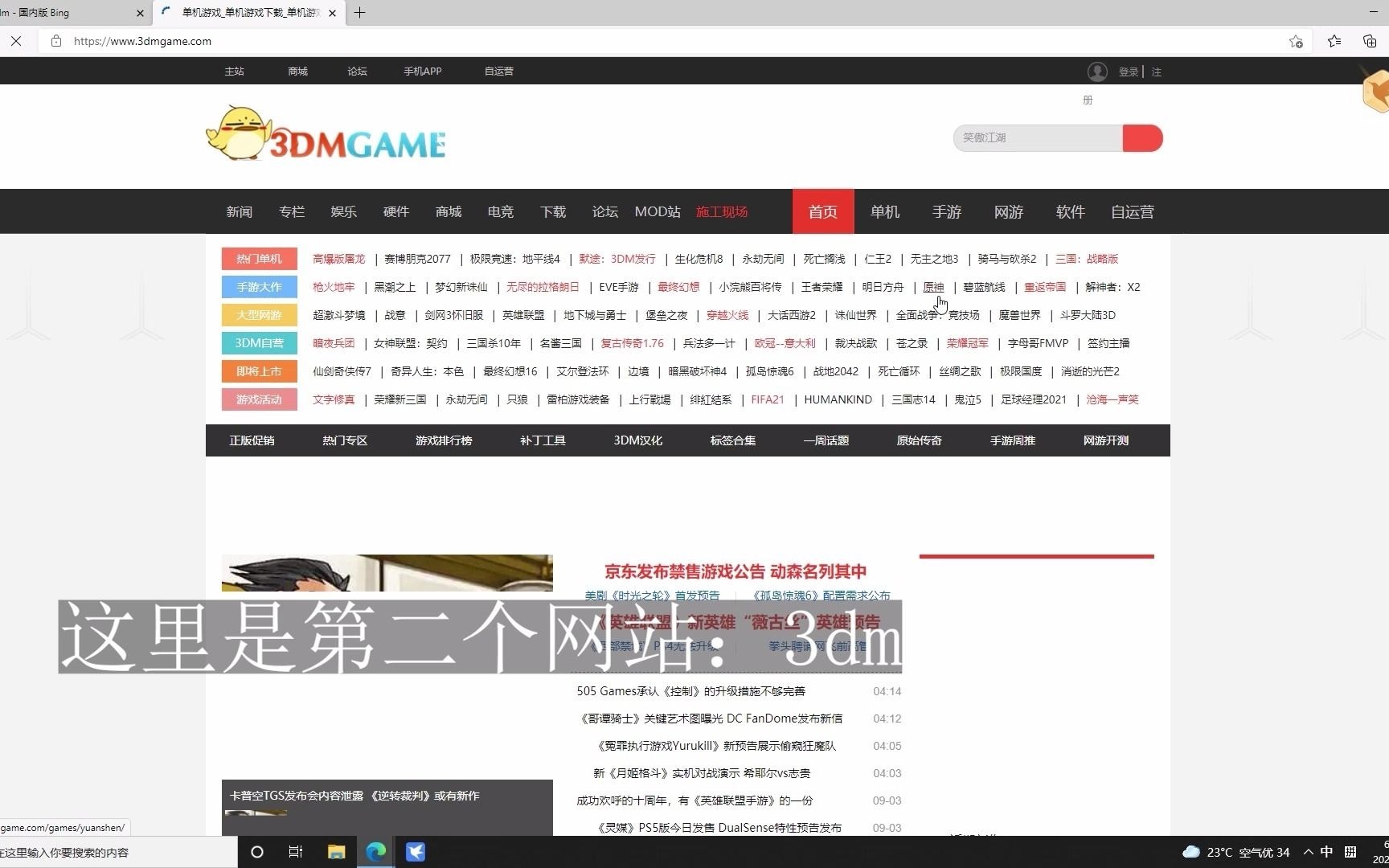Click 手机APP in top bar
The image size is (1389, 868).
tap(423, 72)
